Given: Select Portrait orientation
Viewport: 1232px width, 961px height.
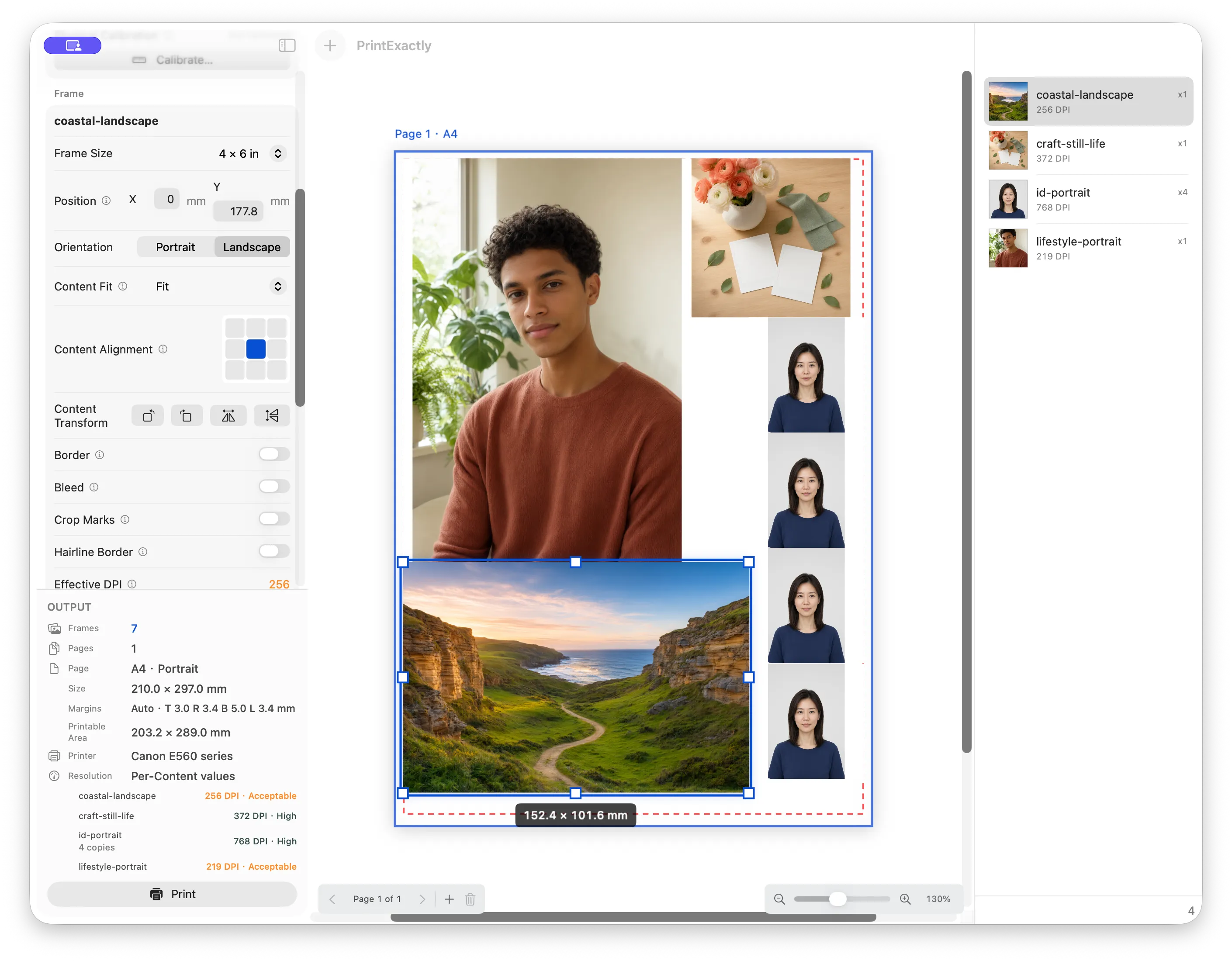Looking at the screenshot, I should tap(176, 247).
